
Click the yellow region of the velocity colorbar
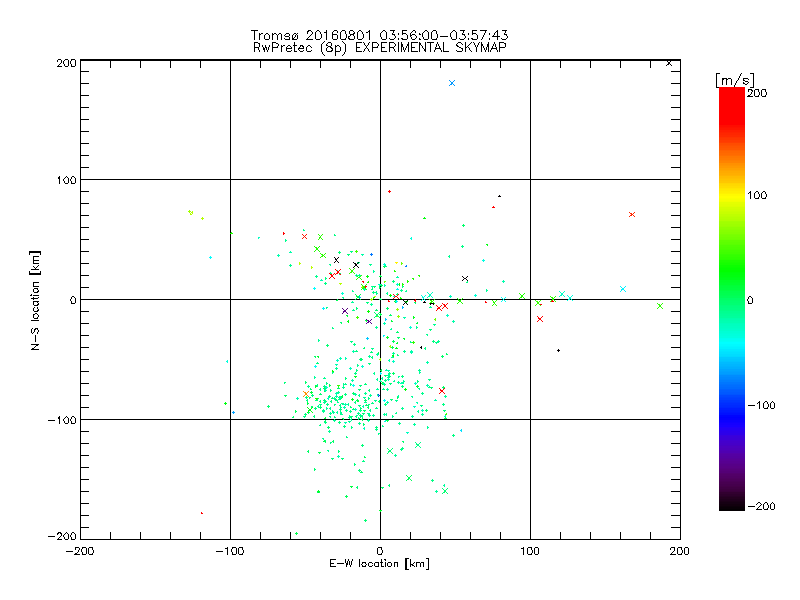[x=732, y=196]
